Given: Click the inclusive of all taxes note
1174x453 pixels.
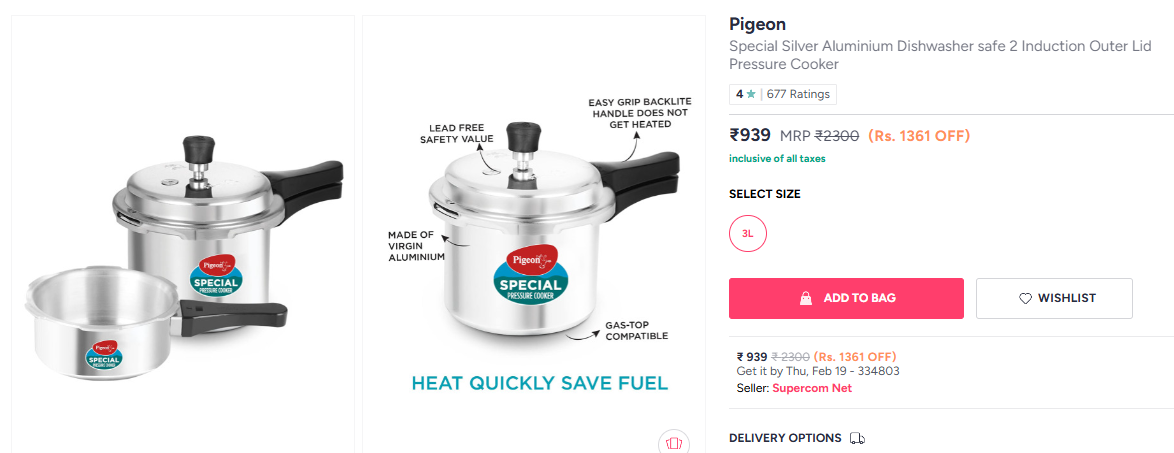Looking at the screenshot, I should pyautogui.click(x=777, y=158).
